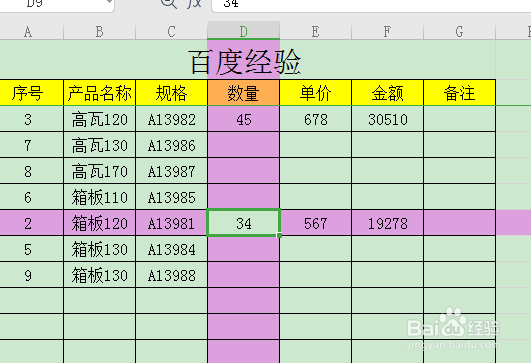Select column B header
This screenshot has height=363, width=531.
point(99,31)
